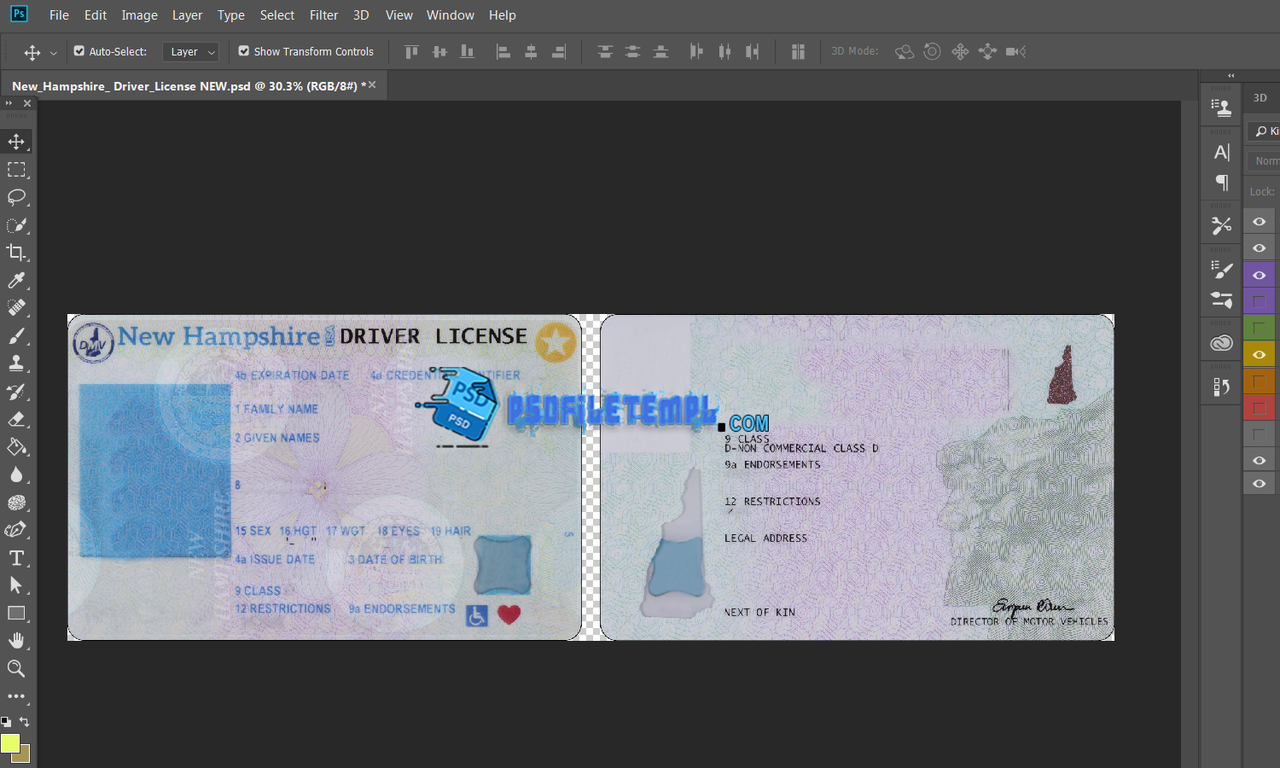This screenshot has height=768, width=1280.
Task: Uncheck Show Transform Controls
Action: [243, 51]
